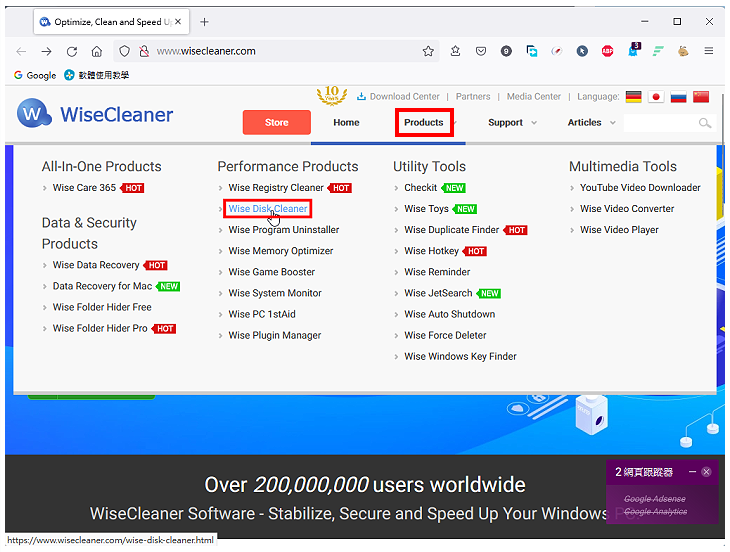Open Wise Disk Cleaner page
The image size is (730, 552).
point(268,209)
